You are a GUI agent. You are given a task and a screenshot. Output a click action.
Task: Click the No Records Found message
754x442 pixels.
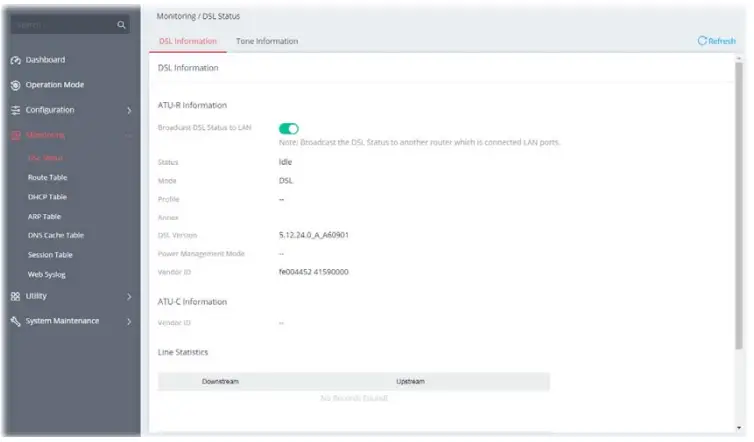[x=354, y=398]
